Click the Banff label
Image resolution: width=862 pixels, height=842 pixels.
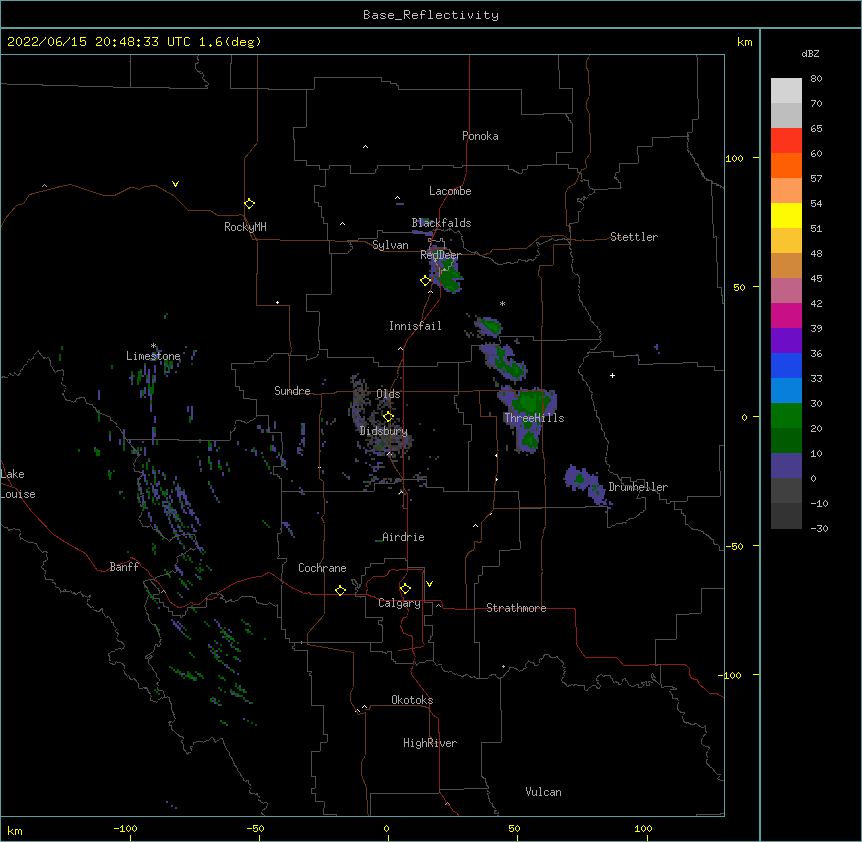click(124, 567)
